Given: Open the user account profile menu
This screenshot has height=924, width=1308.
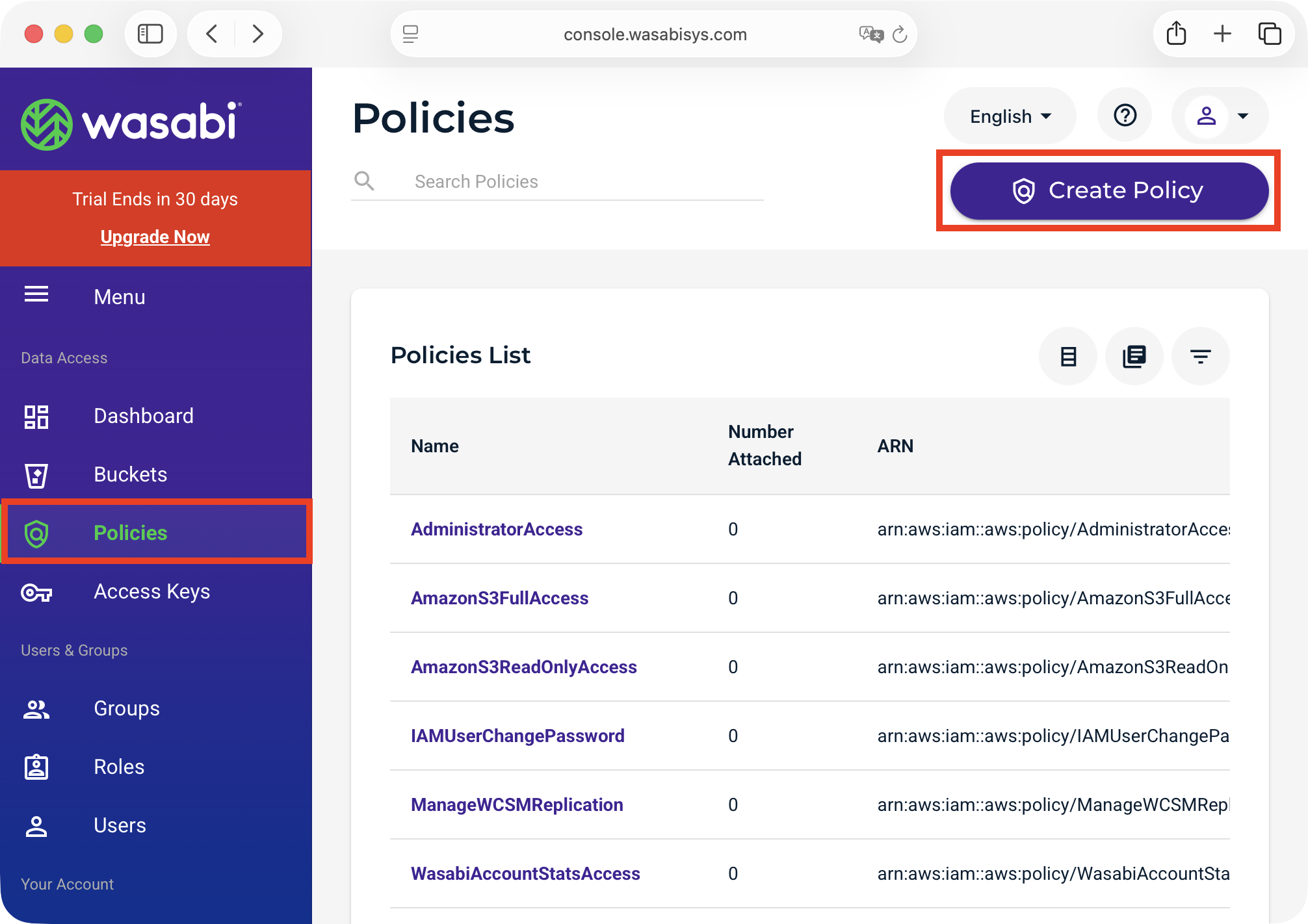Looking at the screenshot, I should (1220, 116).
